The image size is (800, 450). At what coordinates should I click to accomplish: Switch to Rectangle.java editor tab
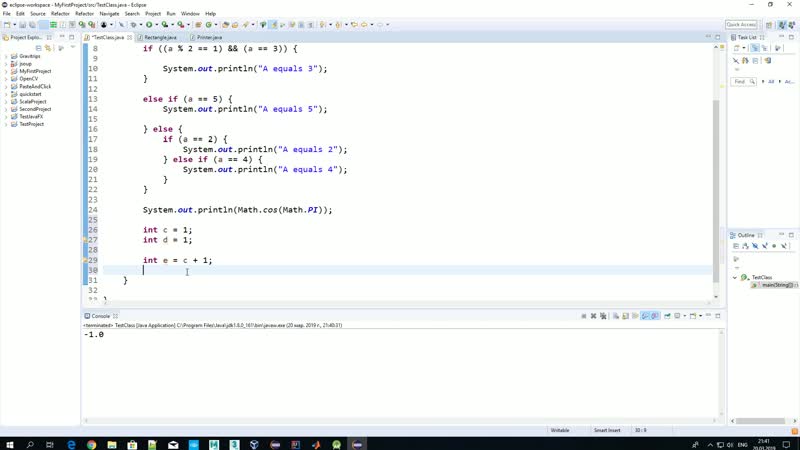coord(160,37)
